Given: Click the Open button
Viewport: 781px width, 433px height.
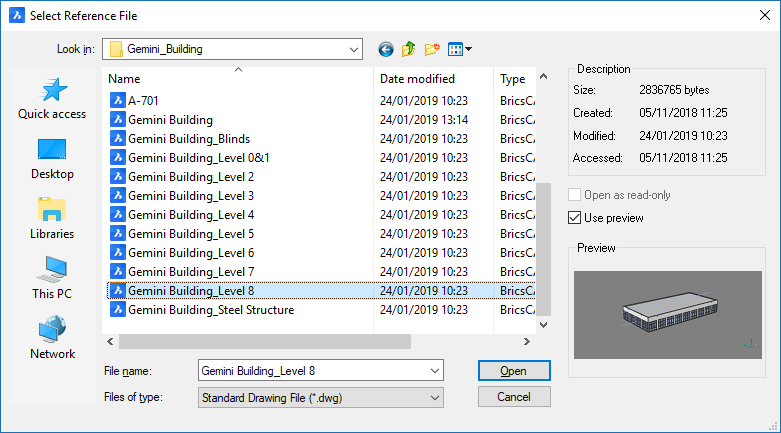Looking at the screenshot, I should point(513,371).
